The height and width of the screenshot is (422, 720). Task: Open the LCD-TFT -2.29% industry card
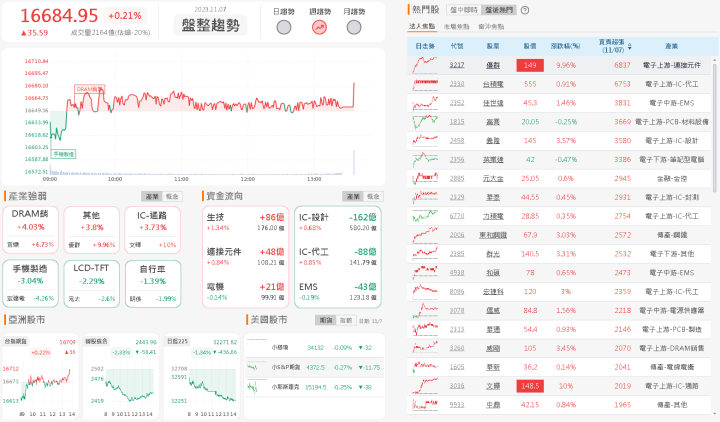(91, 284)
